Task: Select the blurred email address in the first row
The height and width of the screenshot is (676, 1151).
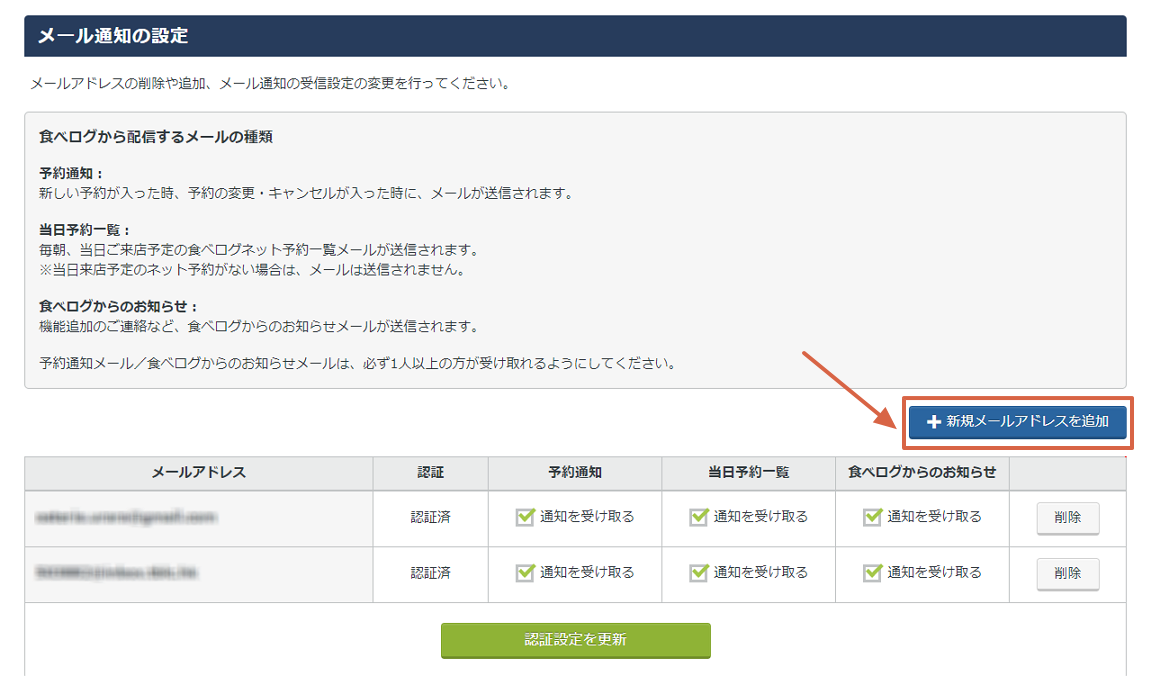Action: (126, 518)
